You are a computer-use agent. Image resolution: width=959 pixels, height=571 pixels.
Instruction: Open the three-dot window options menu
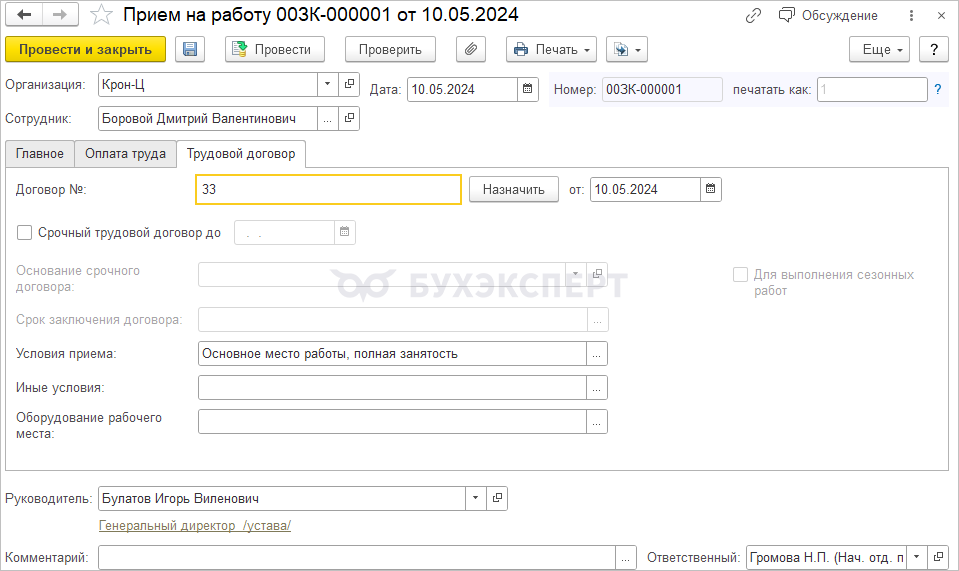click(911, 16)
